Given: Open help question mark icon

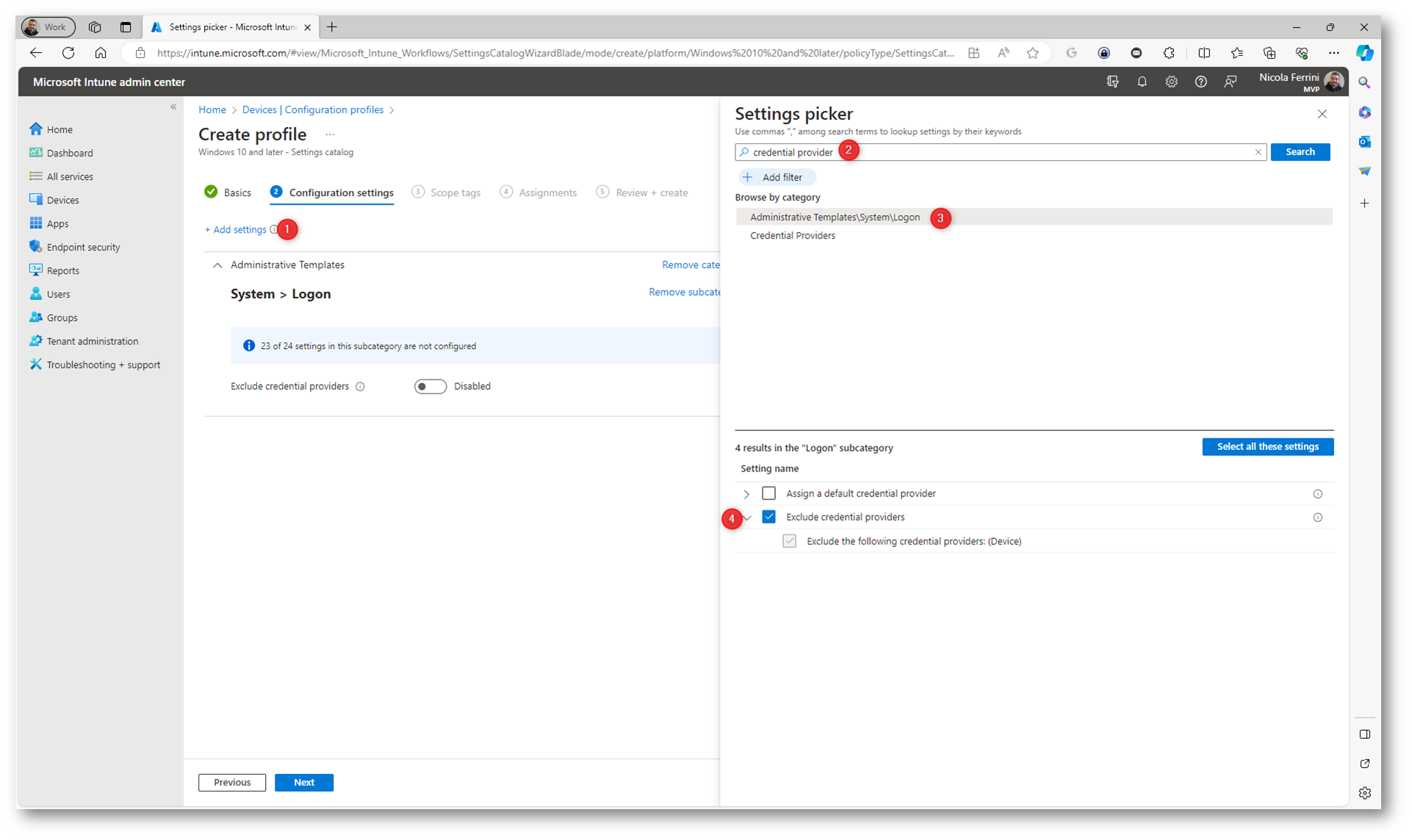Looking at the screenshot, I should (x=1200, y=82).
